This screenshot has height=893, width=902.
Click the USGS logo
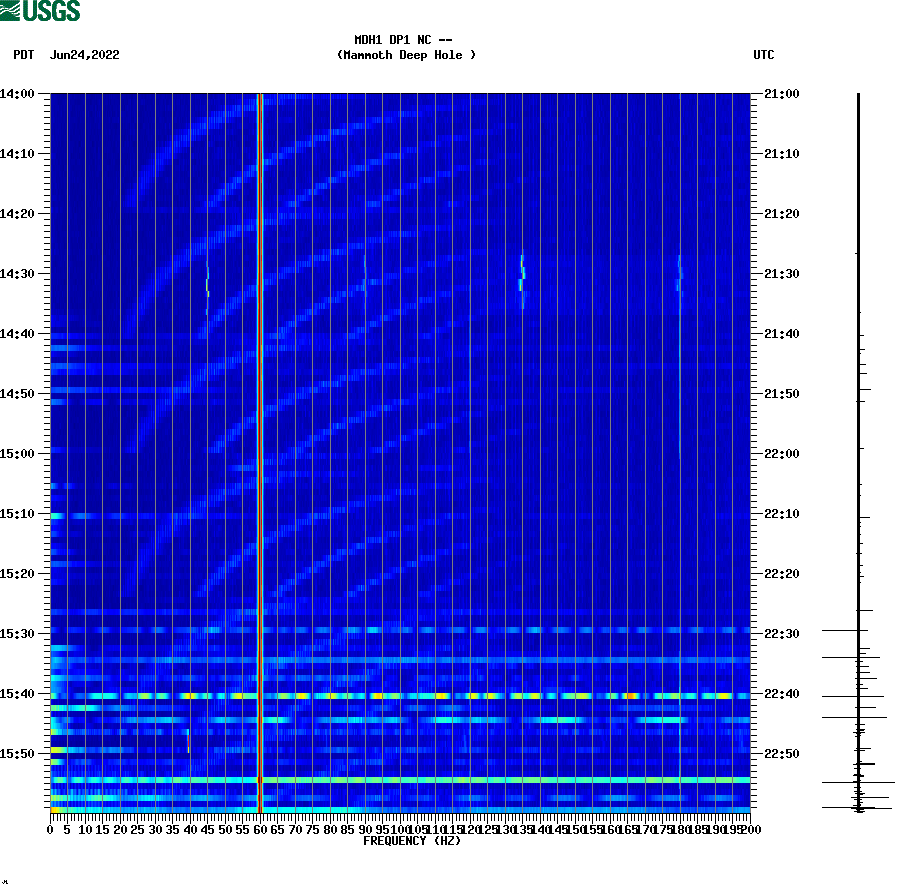(x=40, y=11)
